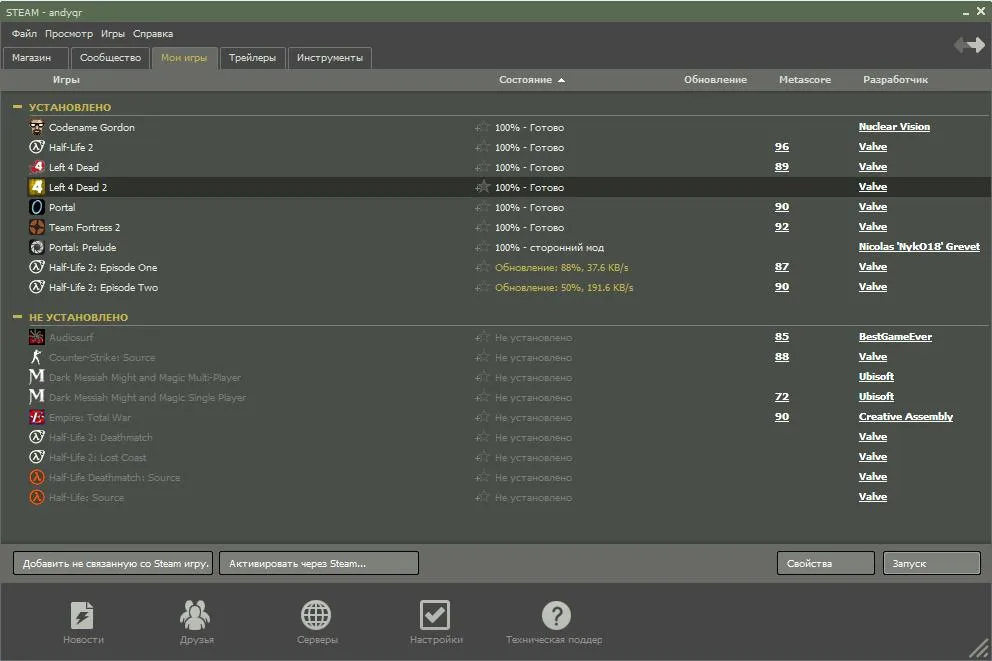The width and height of the screenshot is (992, 661).
Task: Click the Team Fortress 2 game icon
Action: (37, 227)
